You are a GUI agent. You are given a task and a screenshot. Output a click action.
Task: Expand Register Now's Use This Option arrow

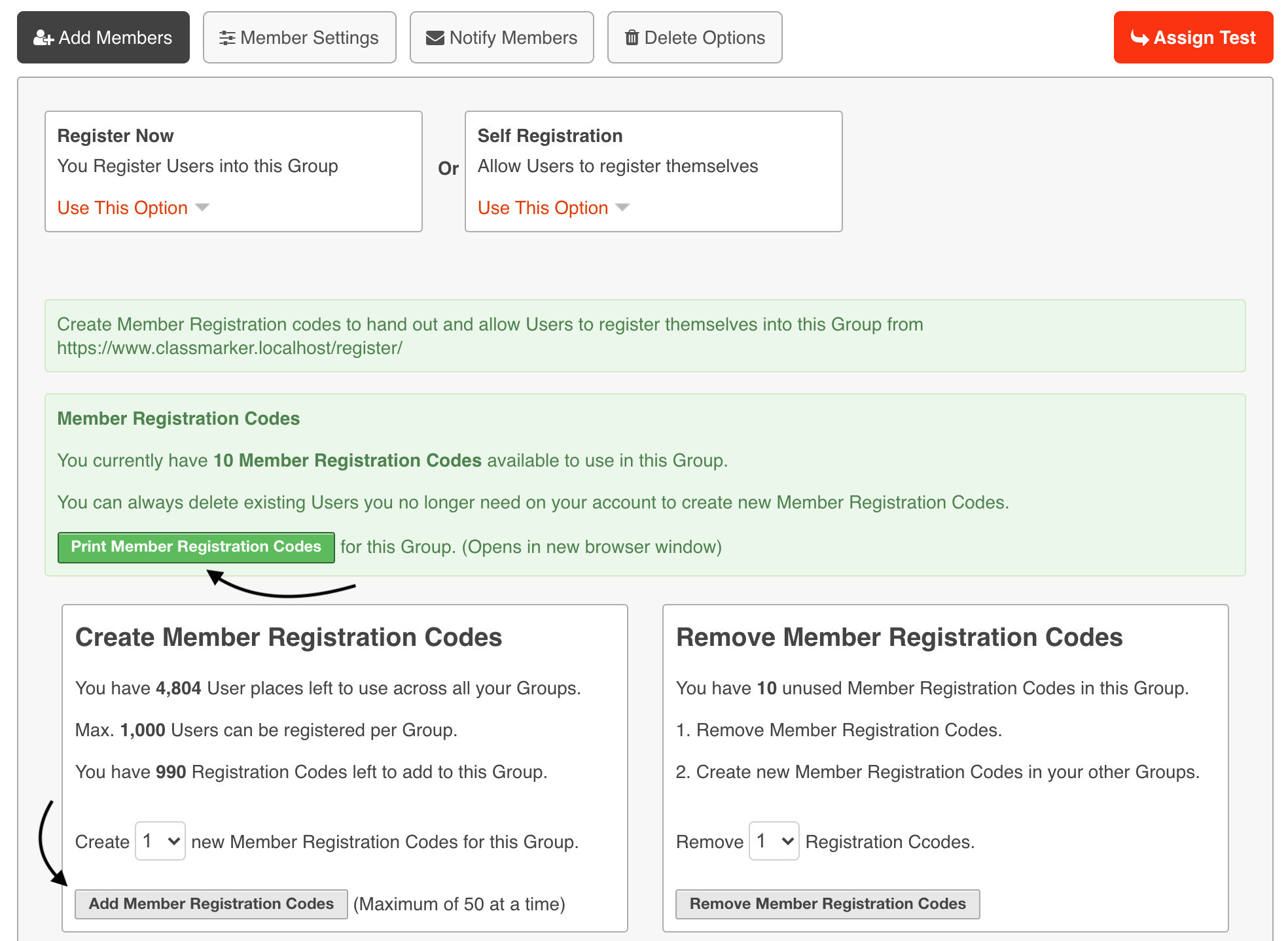[202, 207]
